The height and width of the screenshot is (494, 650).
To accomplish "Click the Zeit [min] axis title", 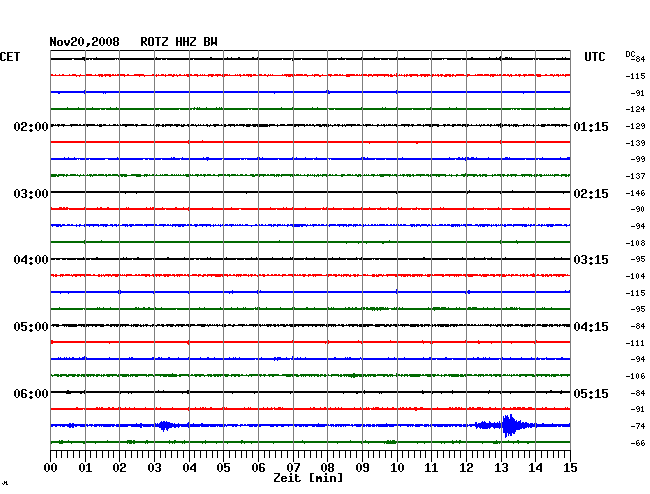I will pyautogui.click(x=308, y=478).
